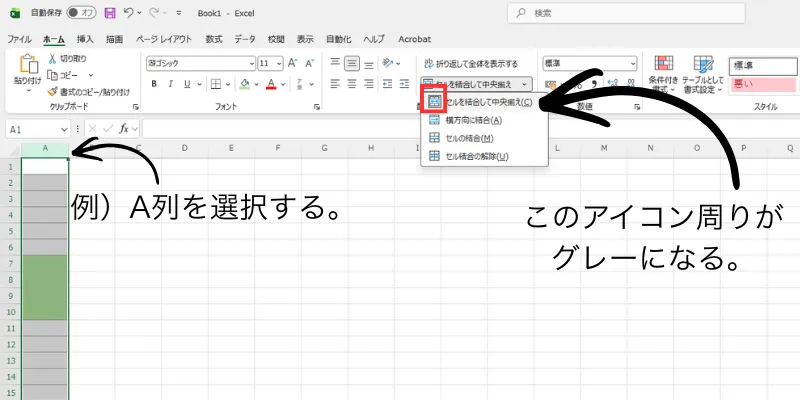Click Format as Table (テーブルとして書式設定)
The image size is (800, 400).
tap(703, 74)
